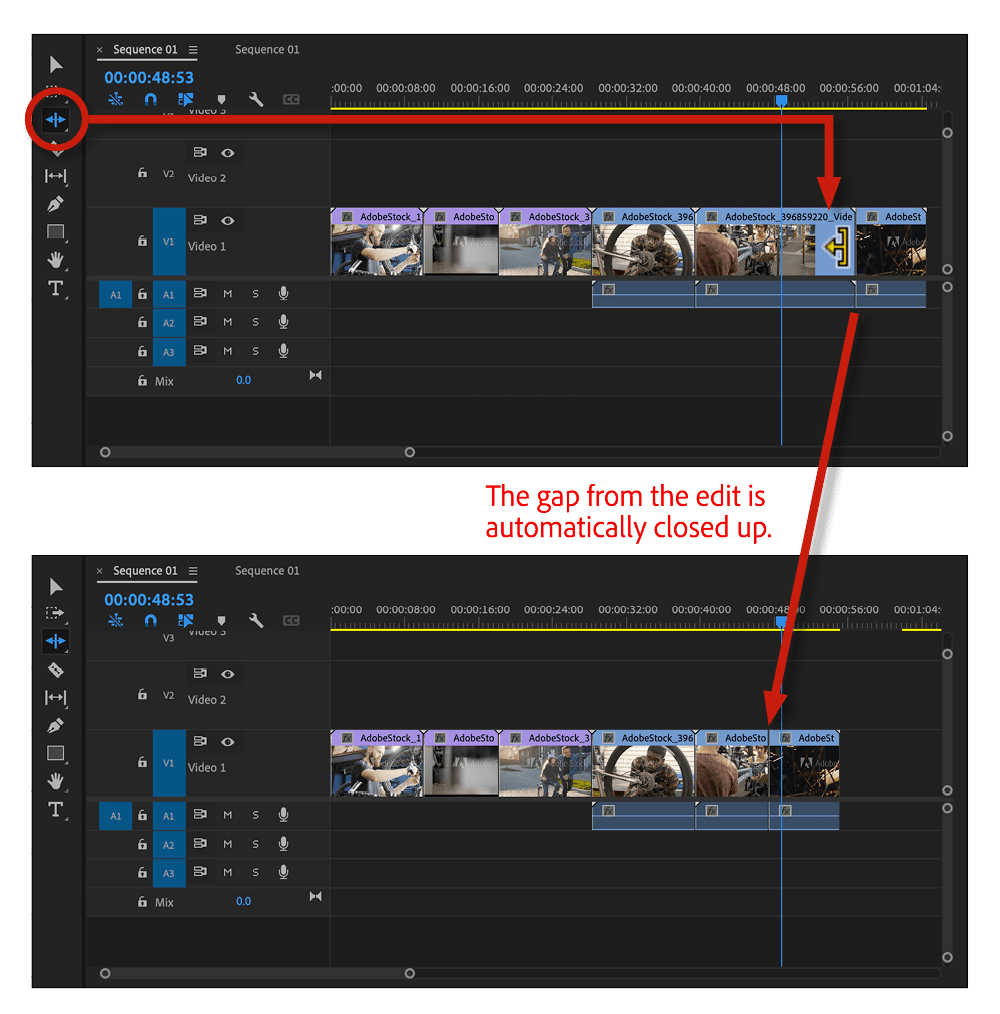This screenshot has height=1014, width=1000.
Task: Click voice-over record mic on lower A3 track
Action: (x=283, y=872)
